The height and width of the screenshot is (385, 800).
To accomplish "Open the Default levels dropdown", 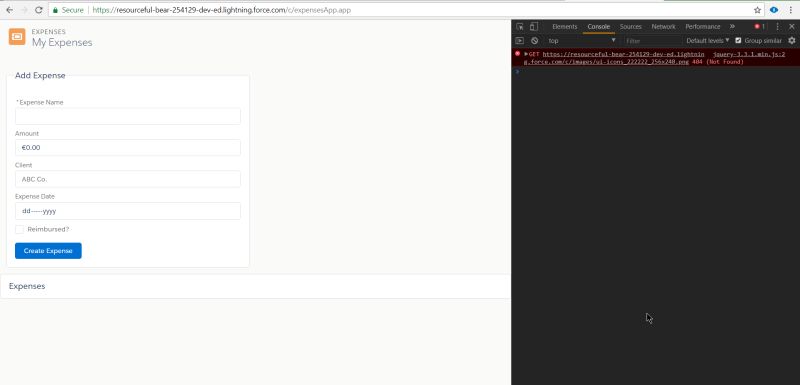I will pyautogui.click(x=708, y=40).
